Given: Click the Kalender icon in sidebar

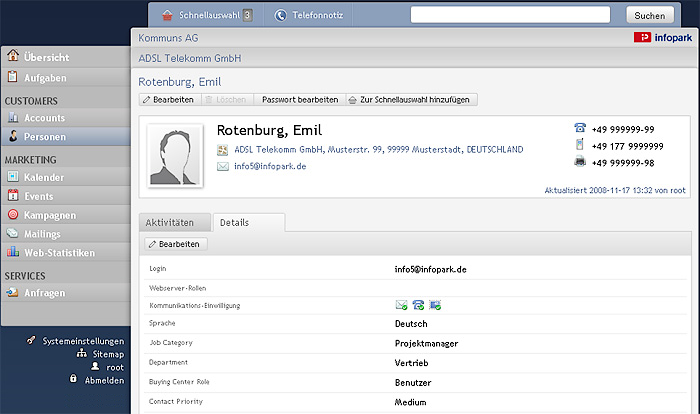Looking at the screenshot, I should point(13,177).
